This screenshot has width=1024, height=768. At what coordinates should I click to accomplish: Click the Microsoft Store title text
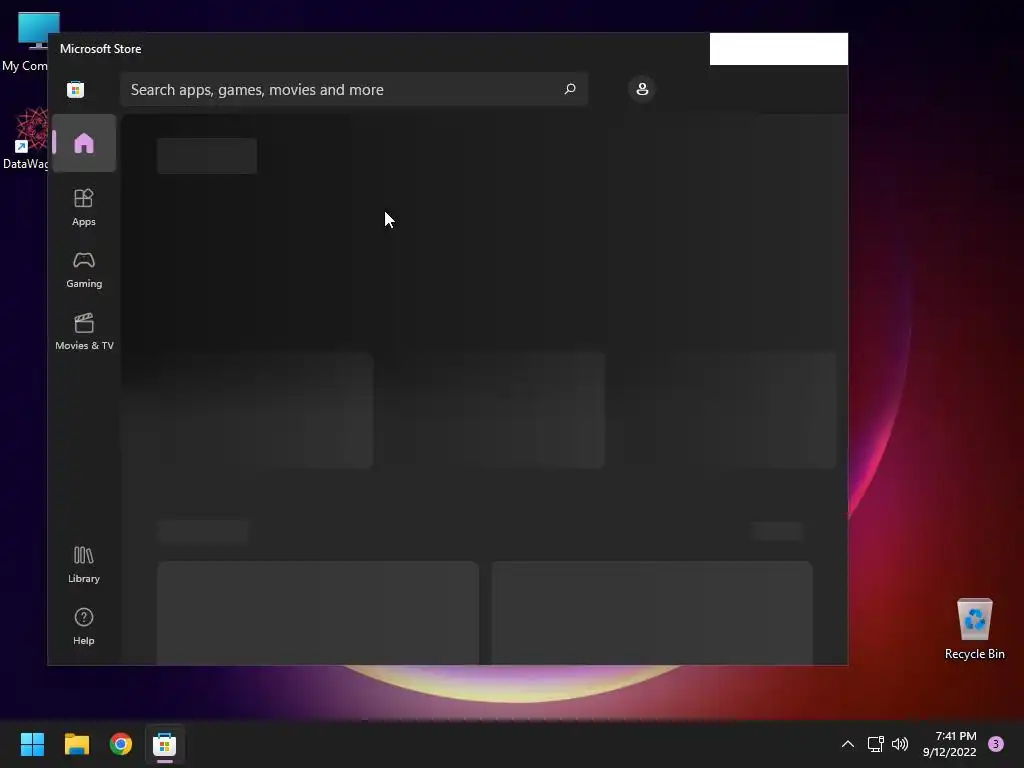click(x=101, y=49)
